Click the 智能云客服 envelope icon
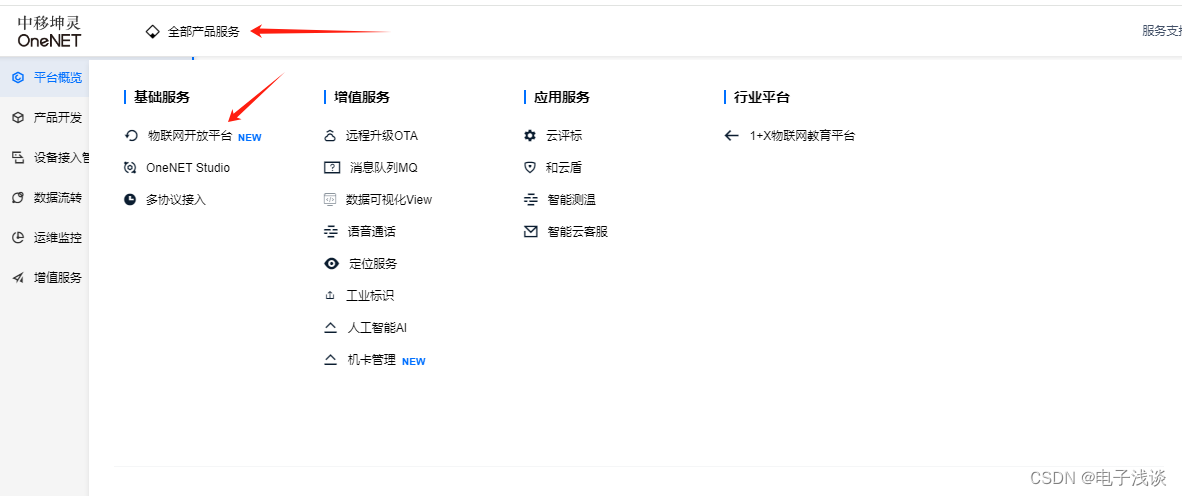 (531, 231)
